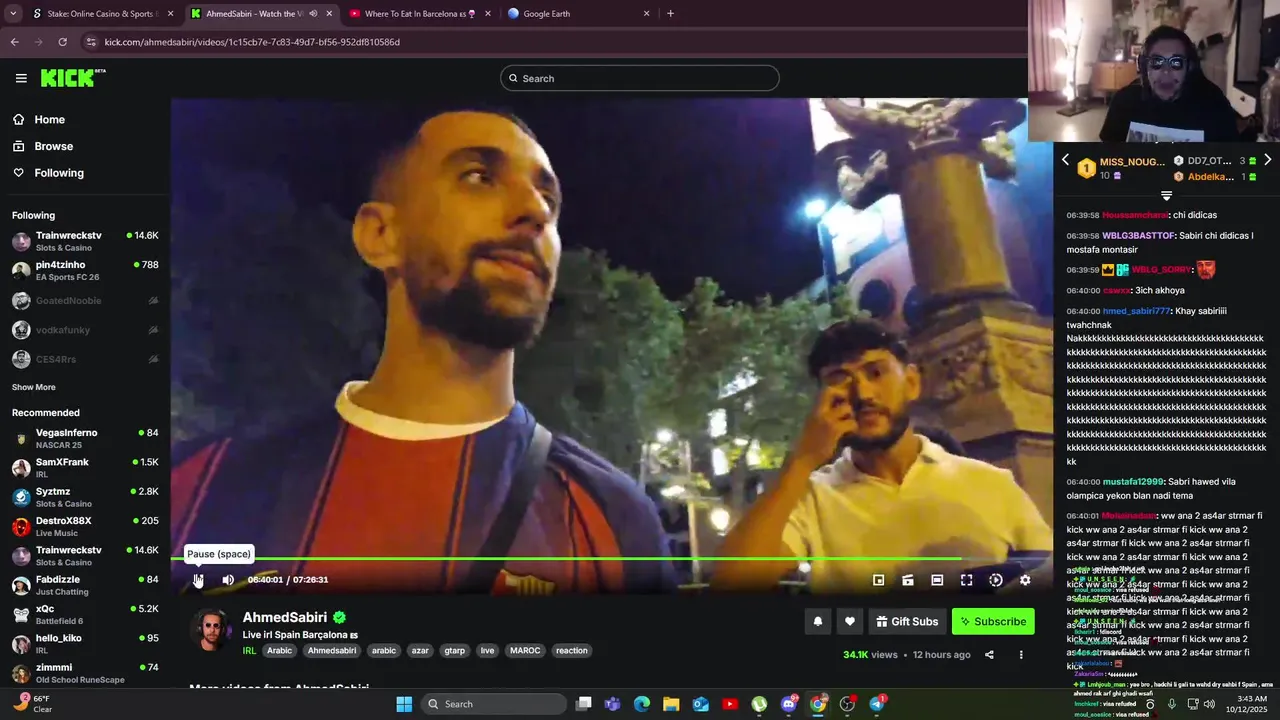Open the Kick hamburger menu
The height and width of the screenshot is (720, 1280).
click(x=21, y=78)
